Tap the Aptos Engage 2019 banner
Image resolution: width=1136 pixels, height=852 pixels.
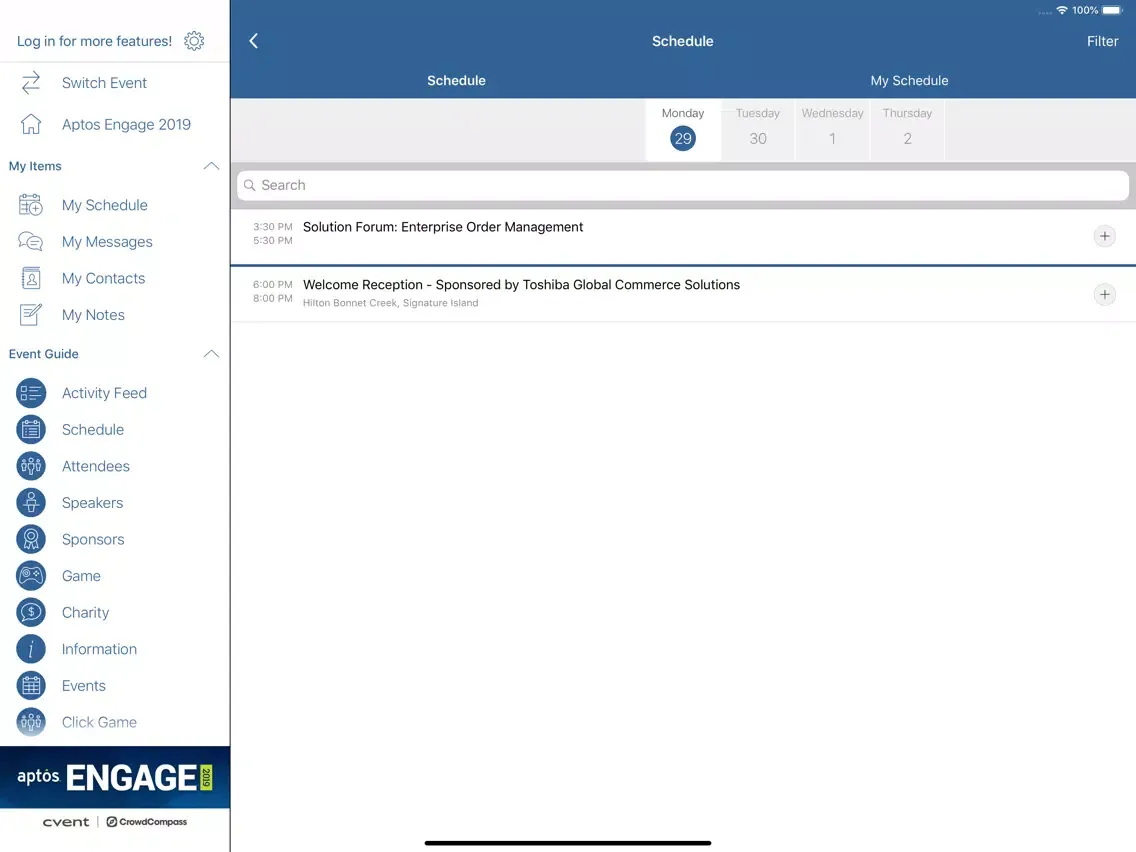point(115,777)
